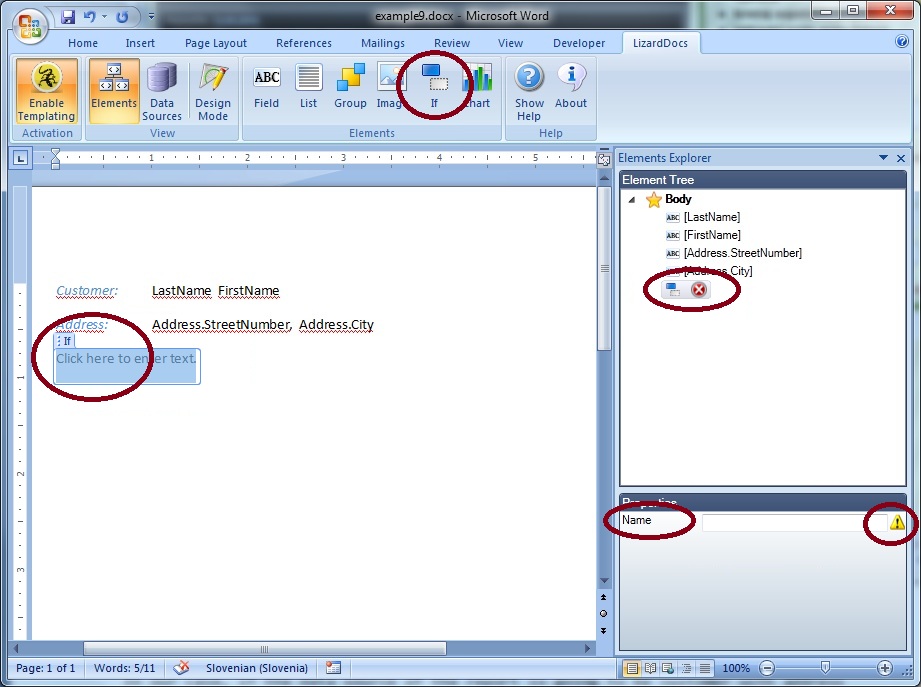The width and height of the screenshot is (921, 687).
Task: Undo the last action
Action: pos(89,16)
